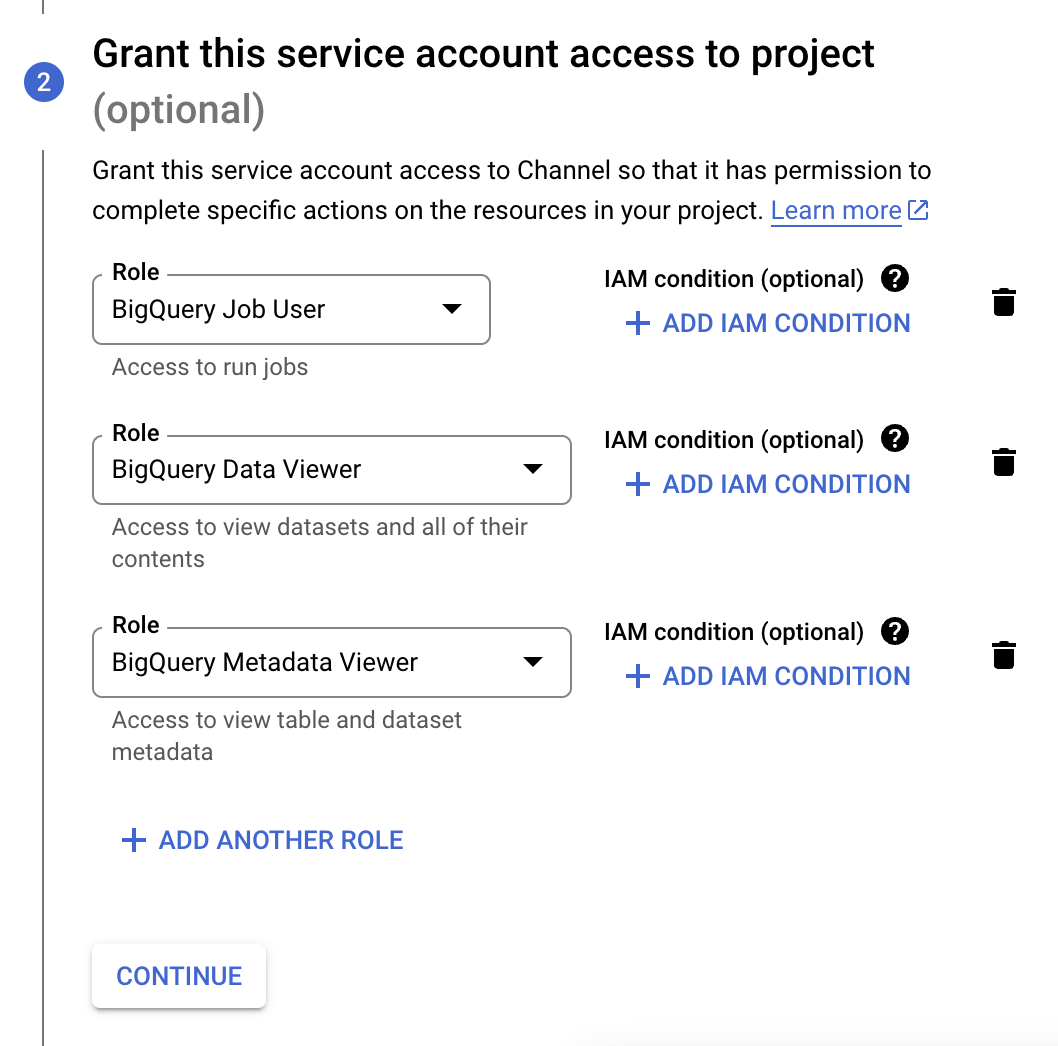The image size is (1058, 1046).
Task: Open the BigQuery Data Viewer role dropdown
Action: pos(534,470)
